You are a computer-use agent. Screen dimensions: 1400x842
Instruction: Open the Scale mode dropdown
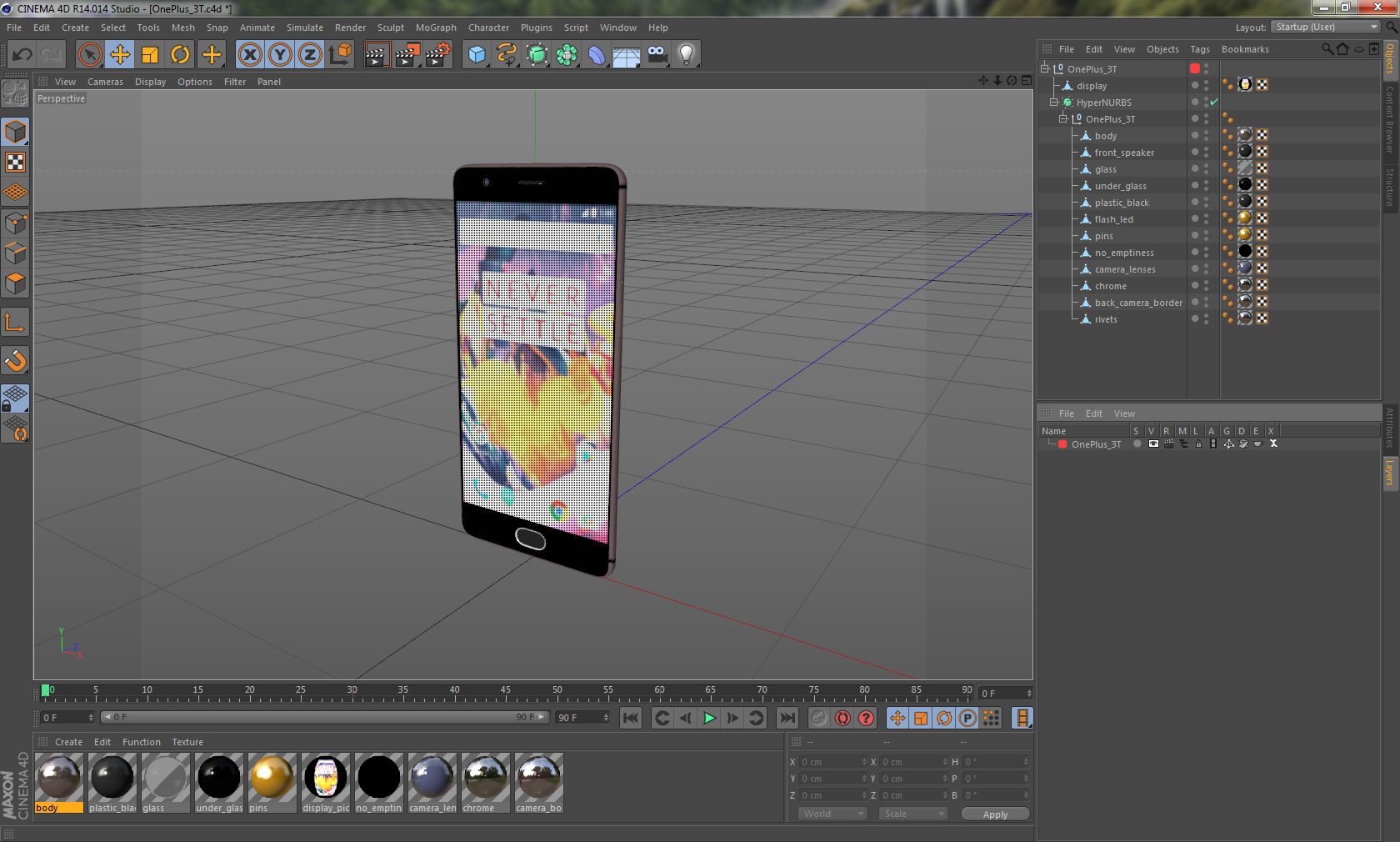[x=913, y=814]
